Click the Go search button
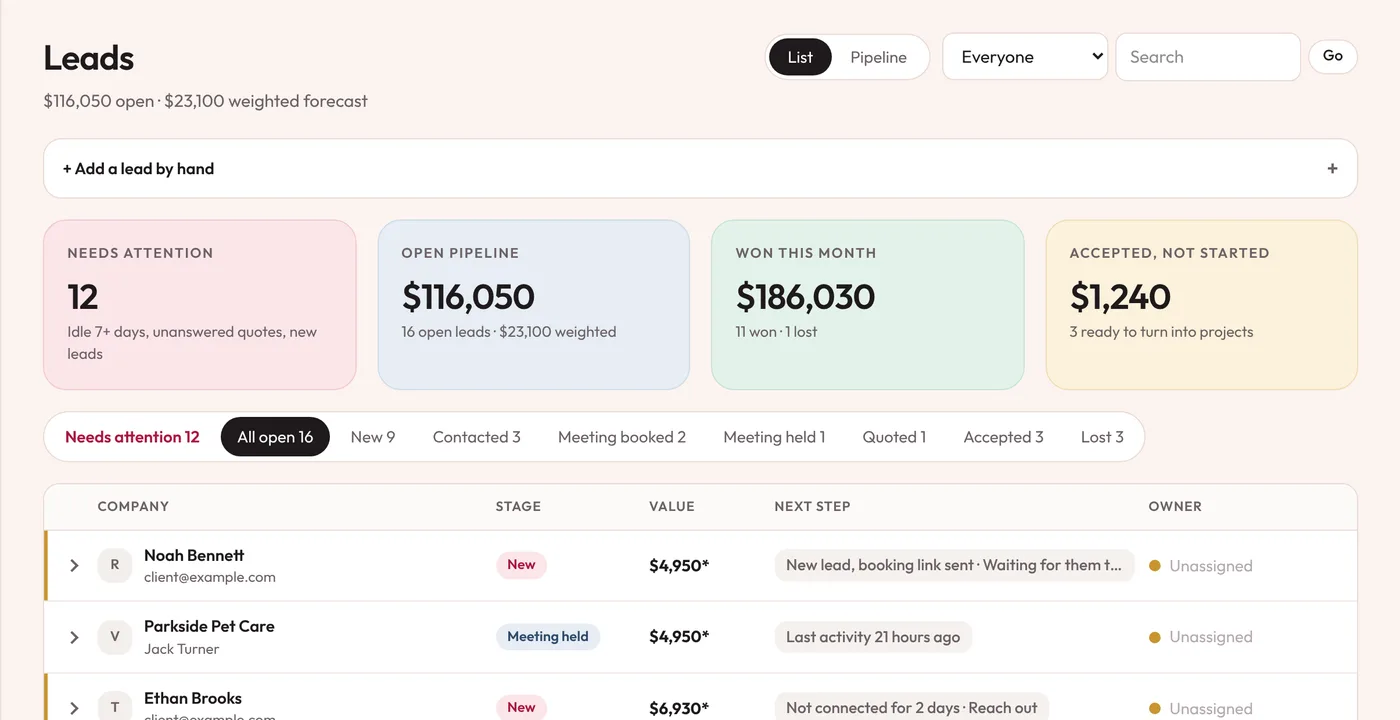The width and height of the screenshot is (1400, 720). click(x=1333, y=57)
